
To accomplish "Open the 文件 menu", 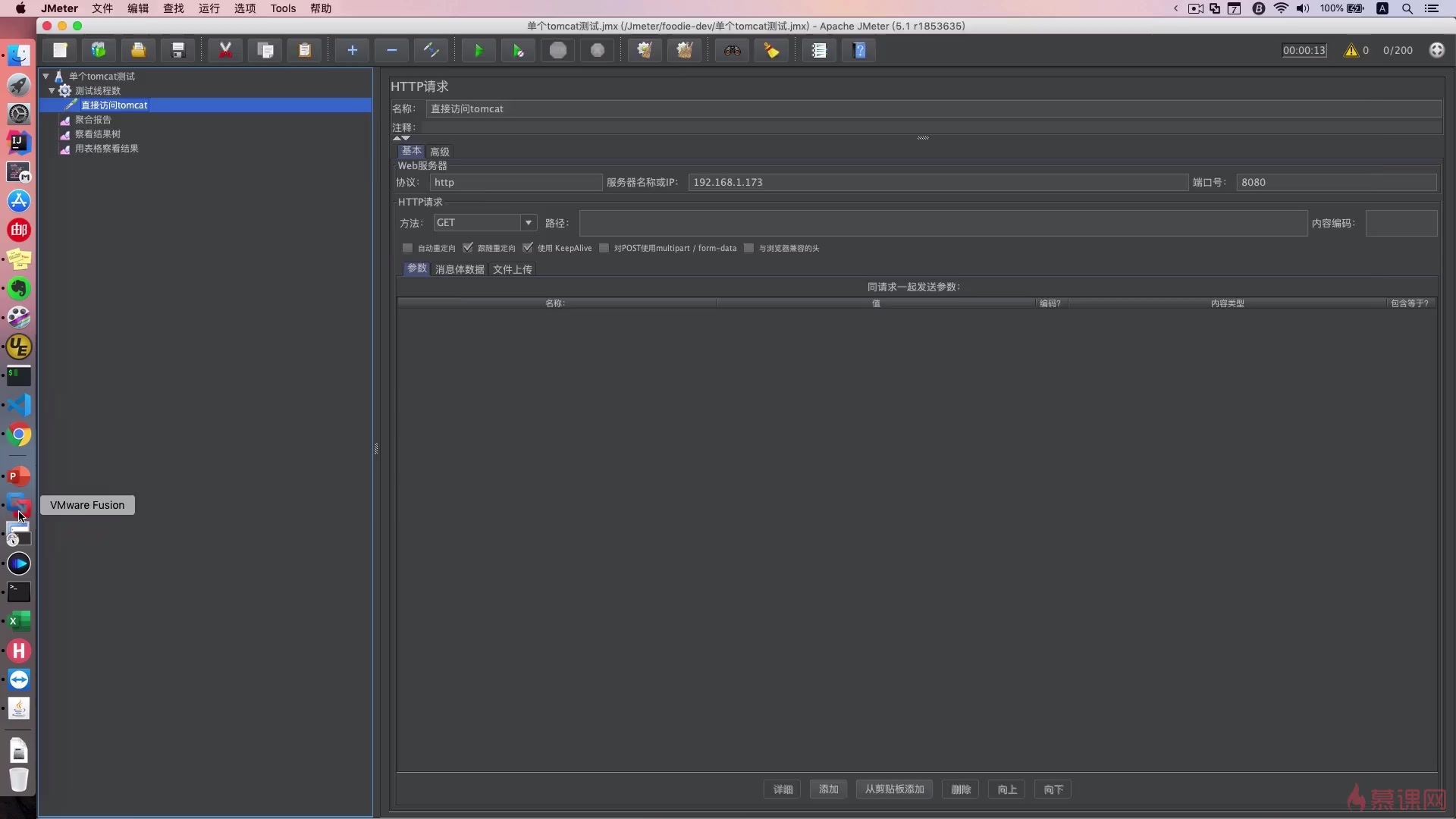I will tap(102, 8).
